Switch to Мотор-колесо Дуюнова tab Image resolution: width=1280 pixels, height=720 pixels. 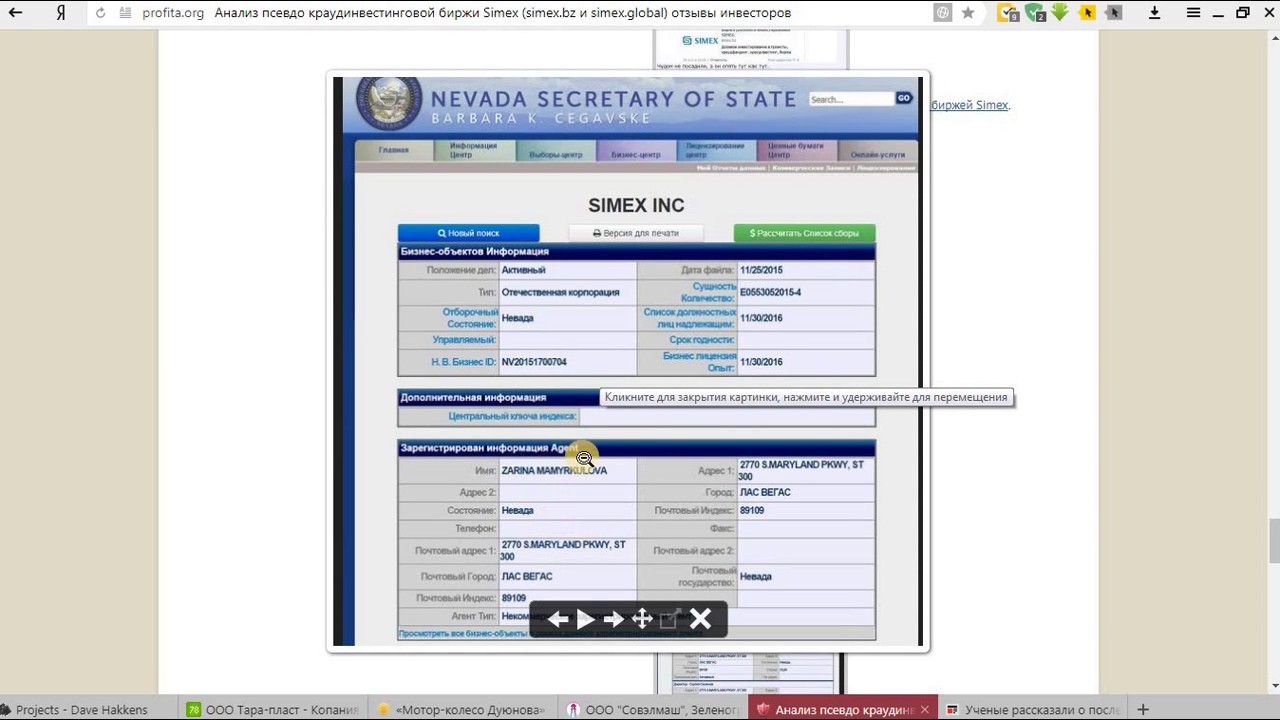462,709
